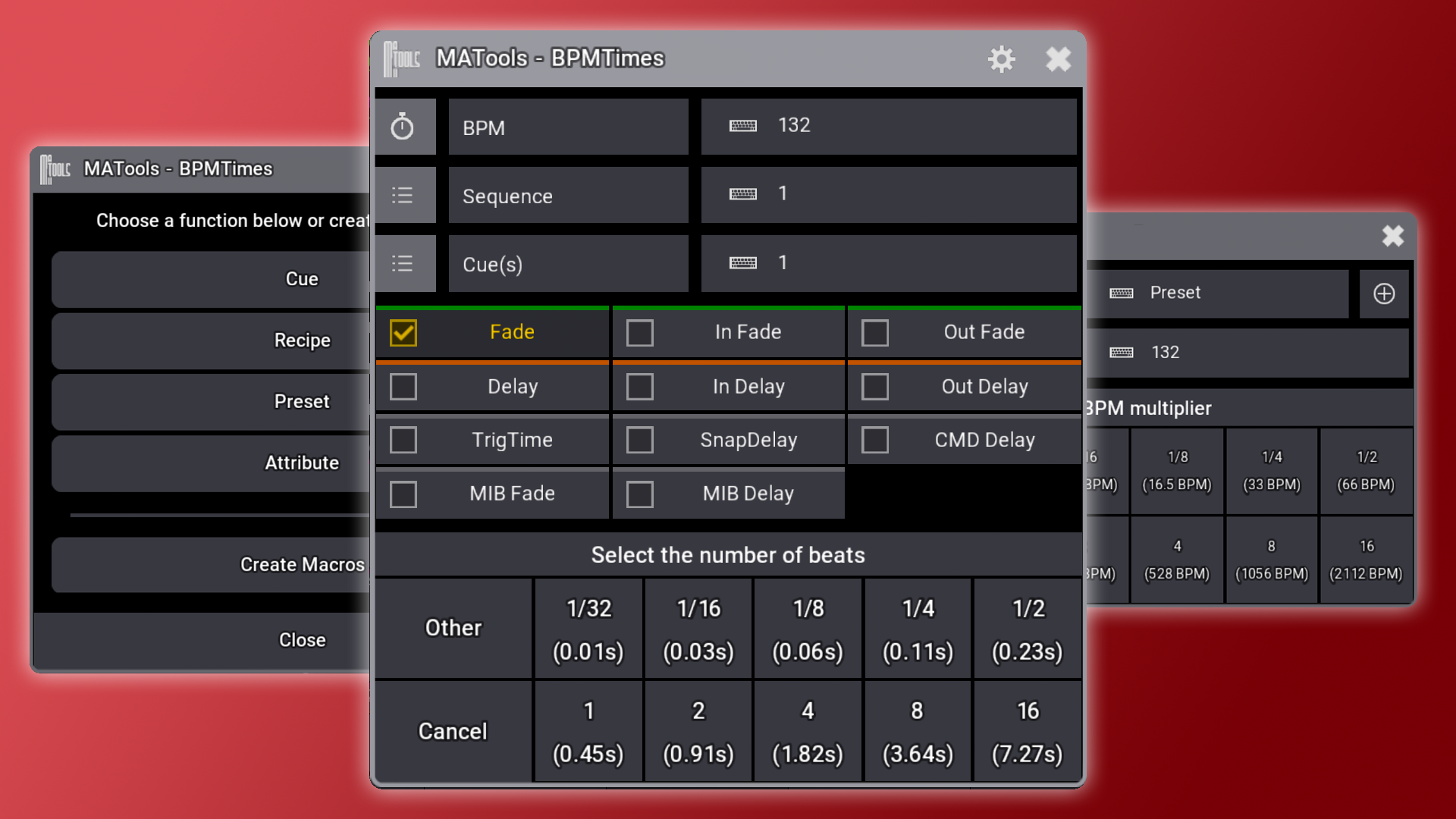Click keyboard icon in Sequence value field

tap(743, 194)
